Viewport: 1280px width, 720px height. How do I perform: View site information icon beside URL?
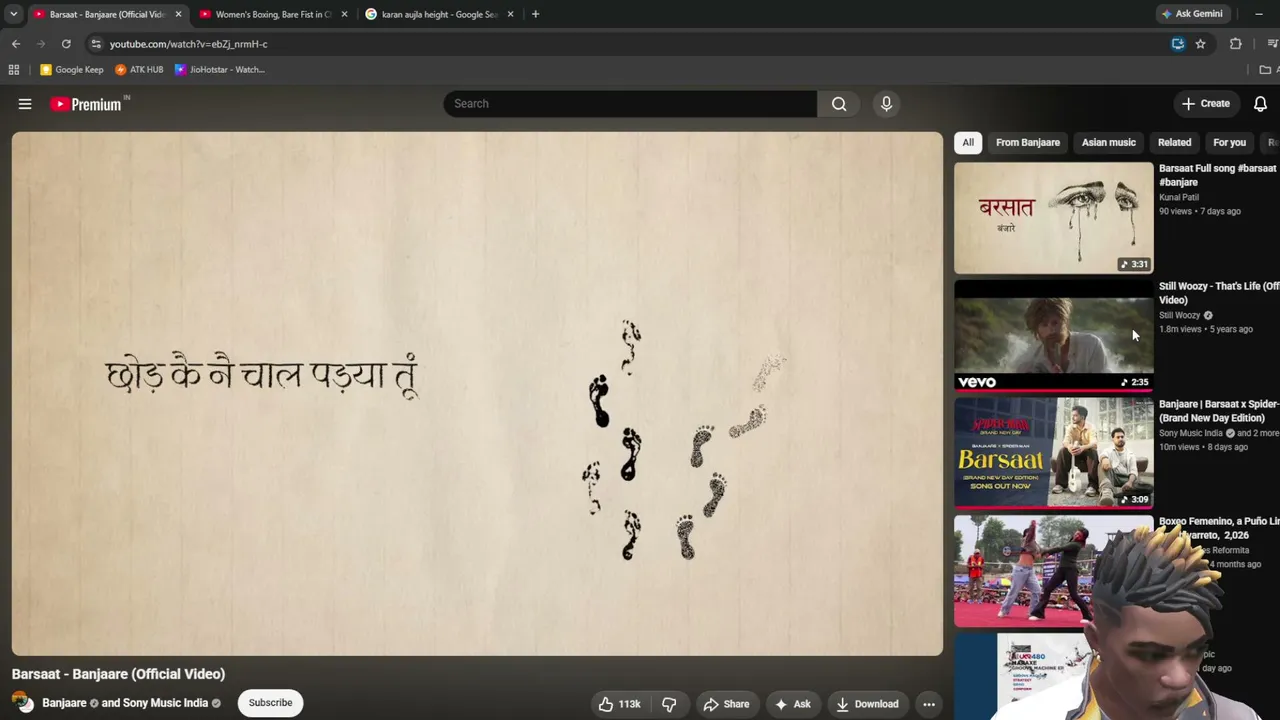(95, 44)
